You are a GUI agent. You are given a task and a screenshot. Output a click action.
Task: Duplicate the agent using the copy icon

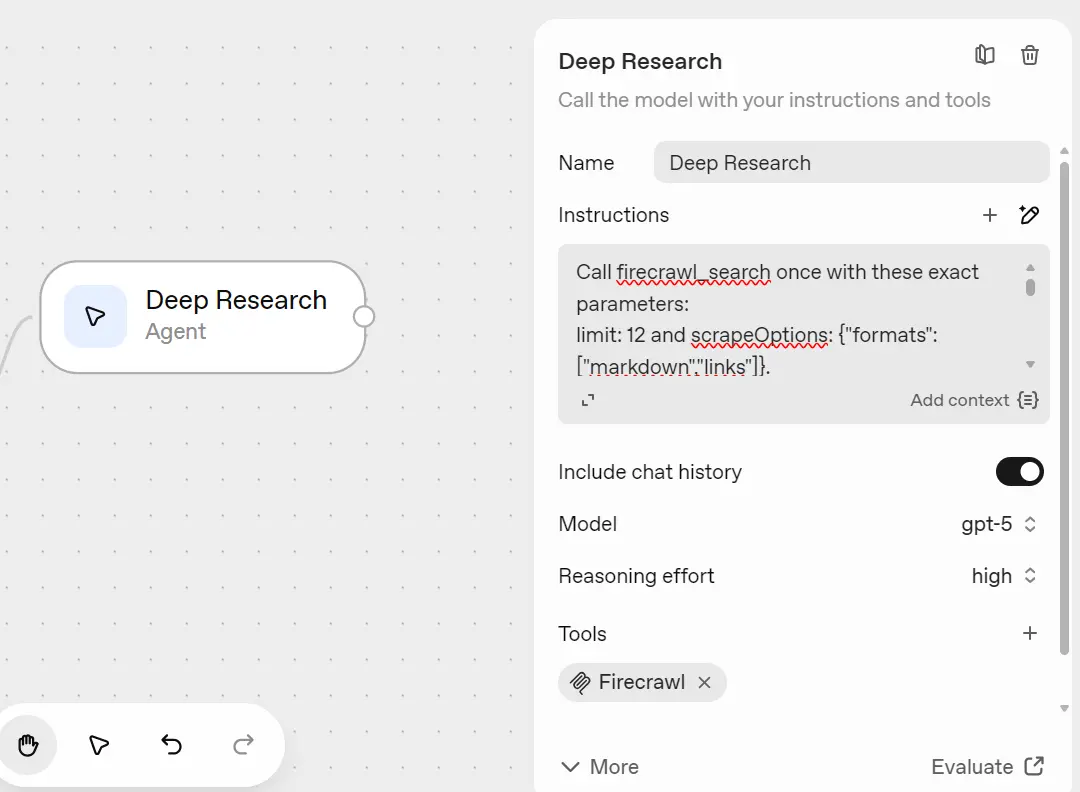(x=984, y=55)
